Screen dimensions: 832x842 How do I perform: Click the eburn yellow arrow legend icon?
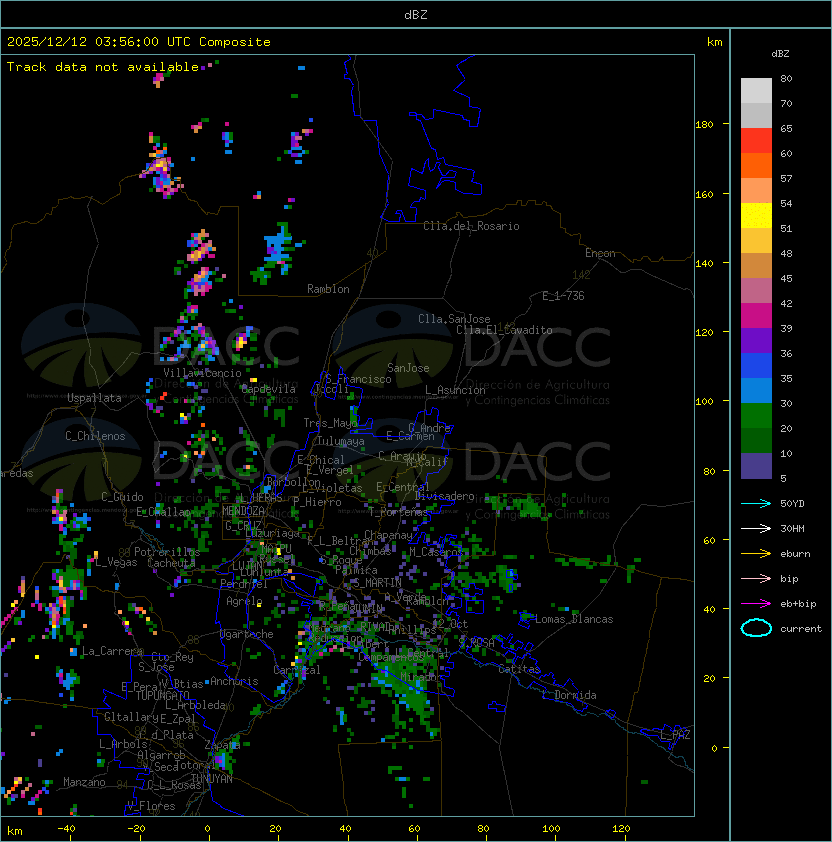pyautogui.click(x=756, y=554)
